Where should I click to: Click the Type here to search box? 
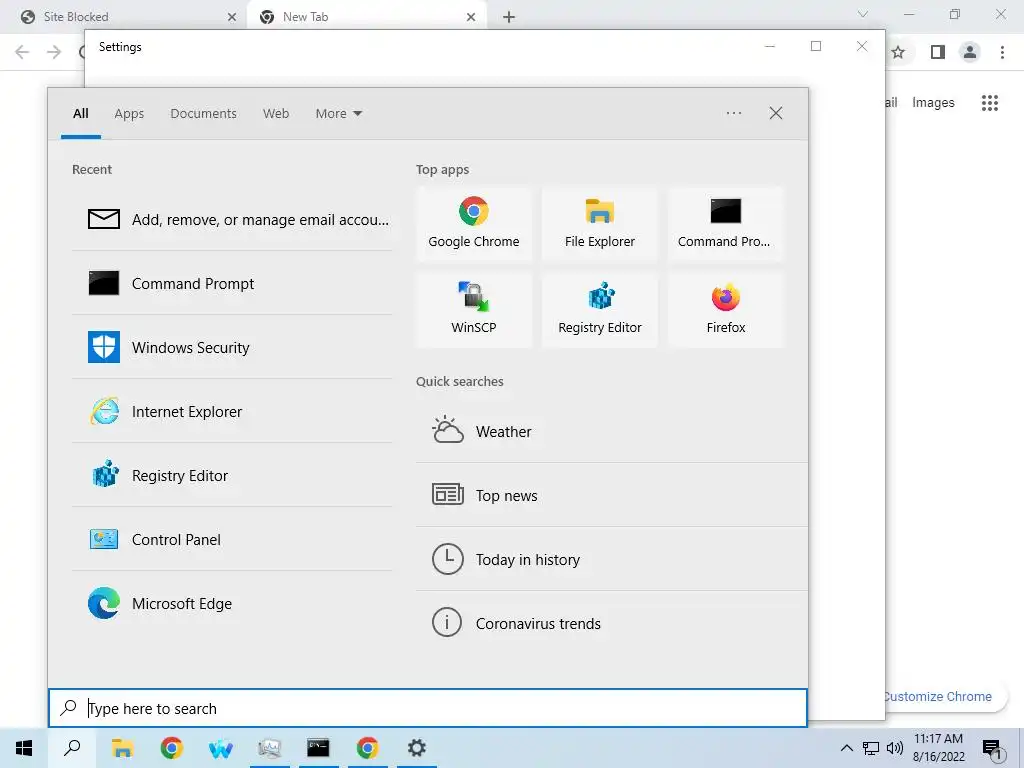[x=428, y=708]
